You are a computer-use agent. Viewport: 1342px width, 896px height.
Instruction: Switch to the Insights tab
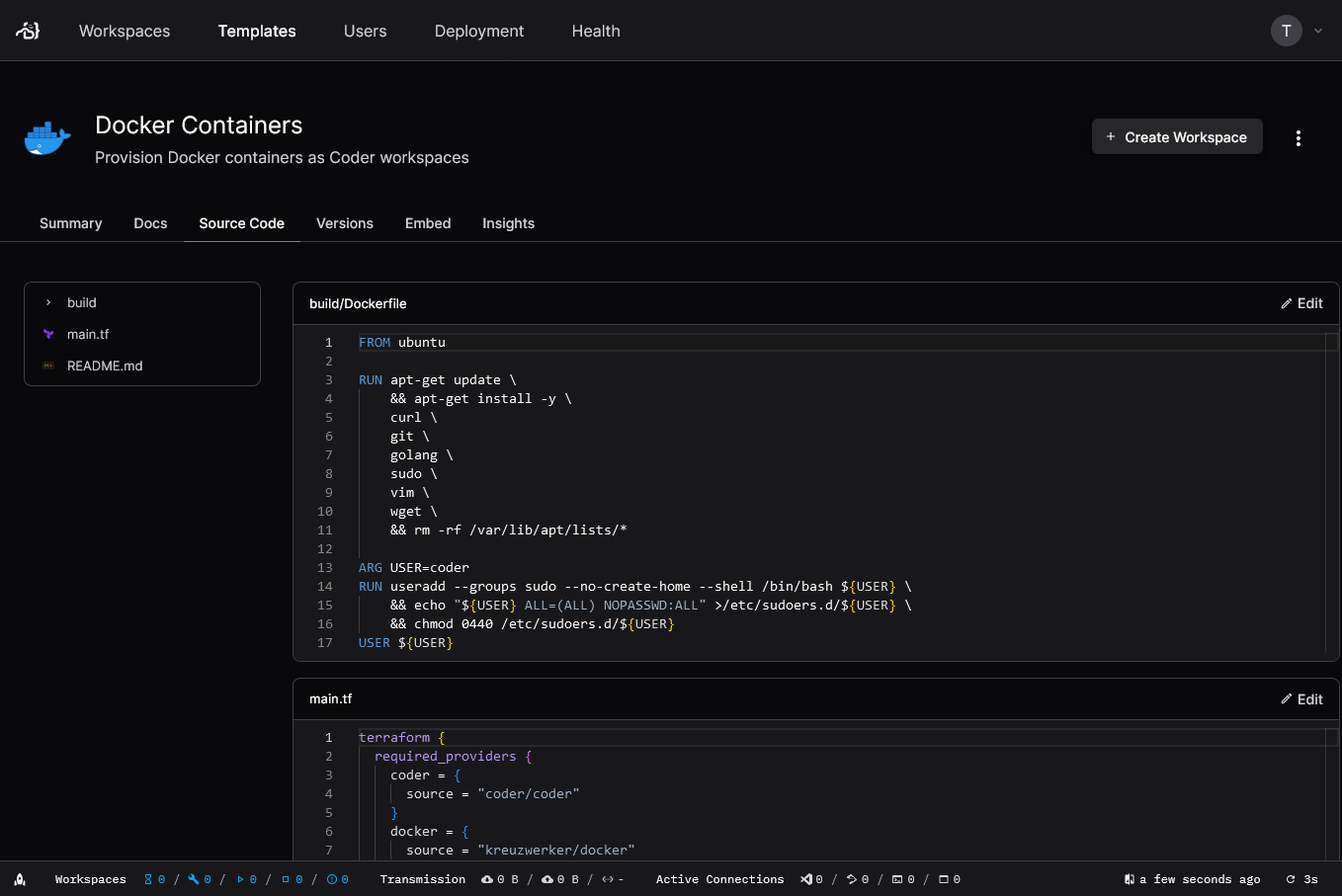pos(508,223)
